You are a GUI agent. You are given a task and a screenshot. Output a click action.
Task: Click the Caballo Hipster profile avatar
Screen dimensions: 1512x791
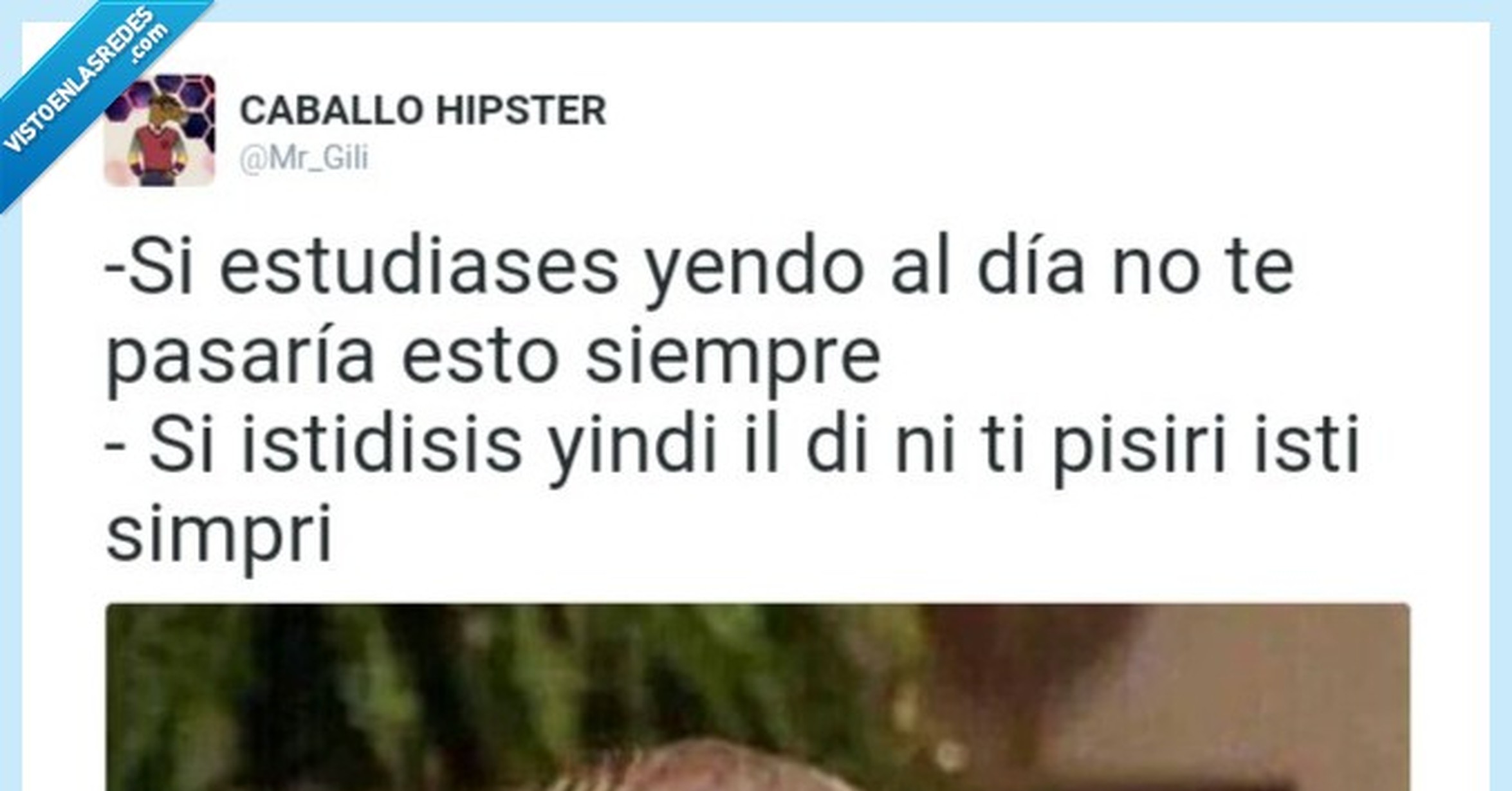pos(160,131)
